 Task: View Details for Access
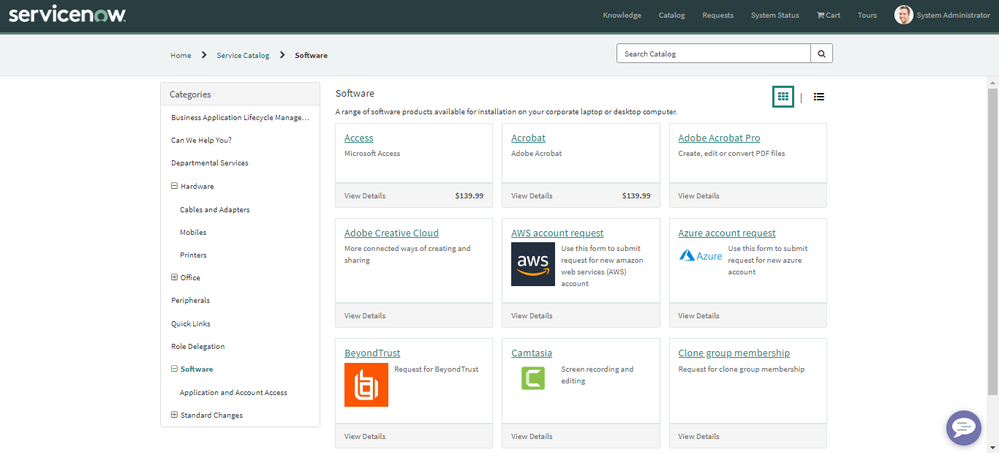(365, 196)
